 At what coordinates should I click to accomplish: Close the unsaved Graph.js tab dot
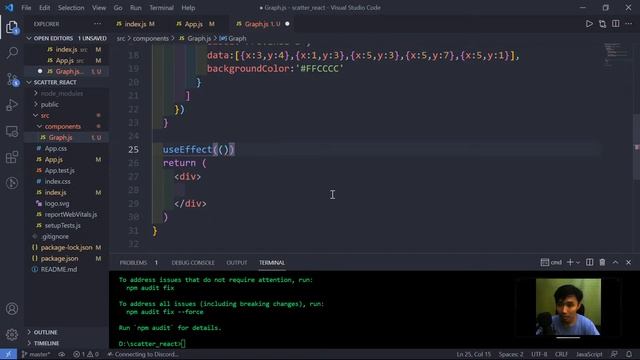tap(287, 24)
